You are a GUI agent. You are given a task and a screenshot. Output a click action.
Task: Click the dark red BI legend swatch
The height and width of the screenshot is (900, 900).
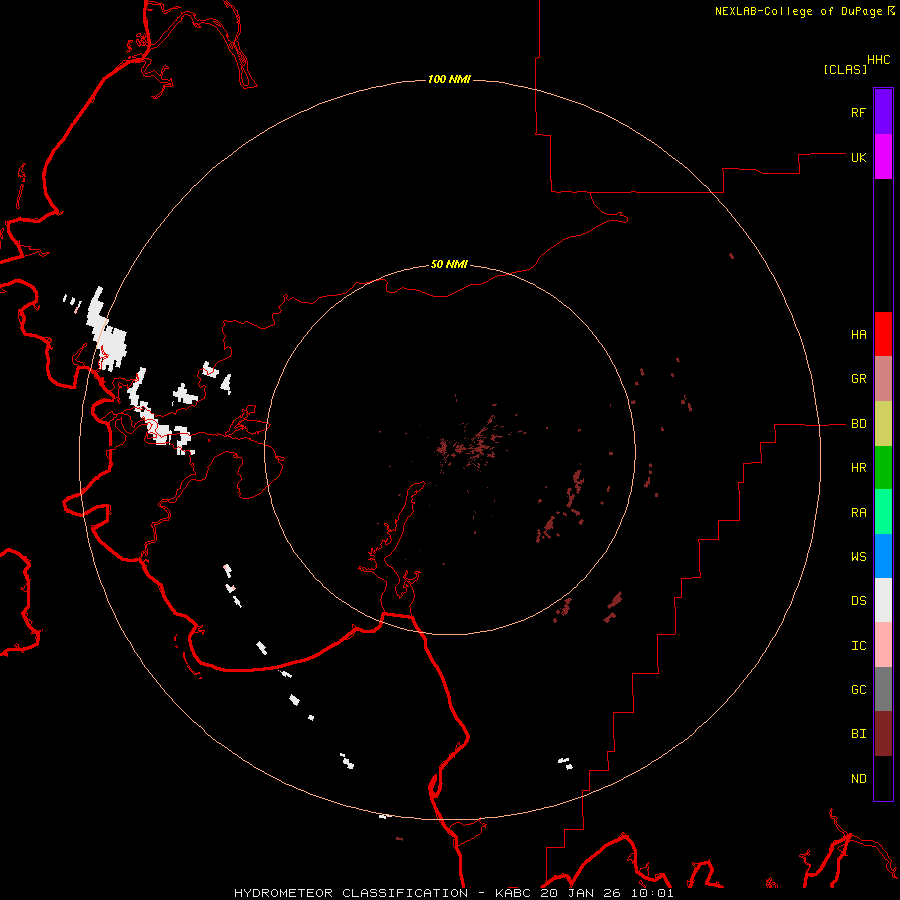coord(883,734)
